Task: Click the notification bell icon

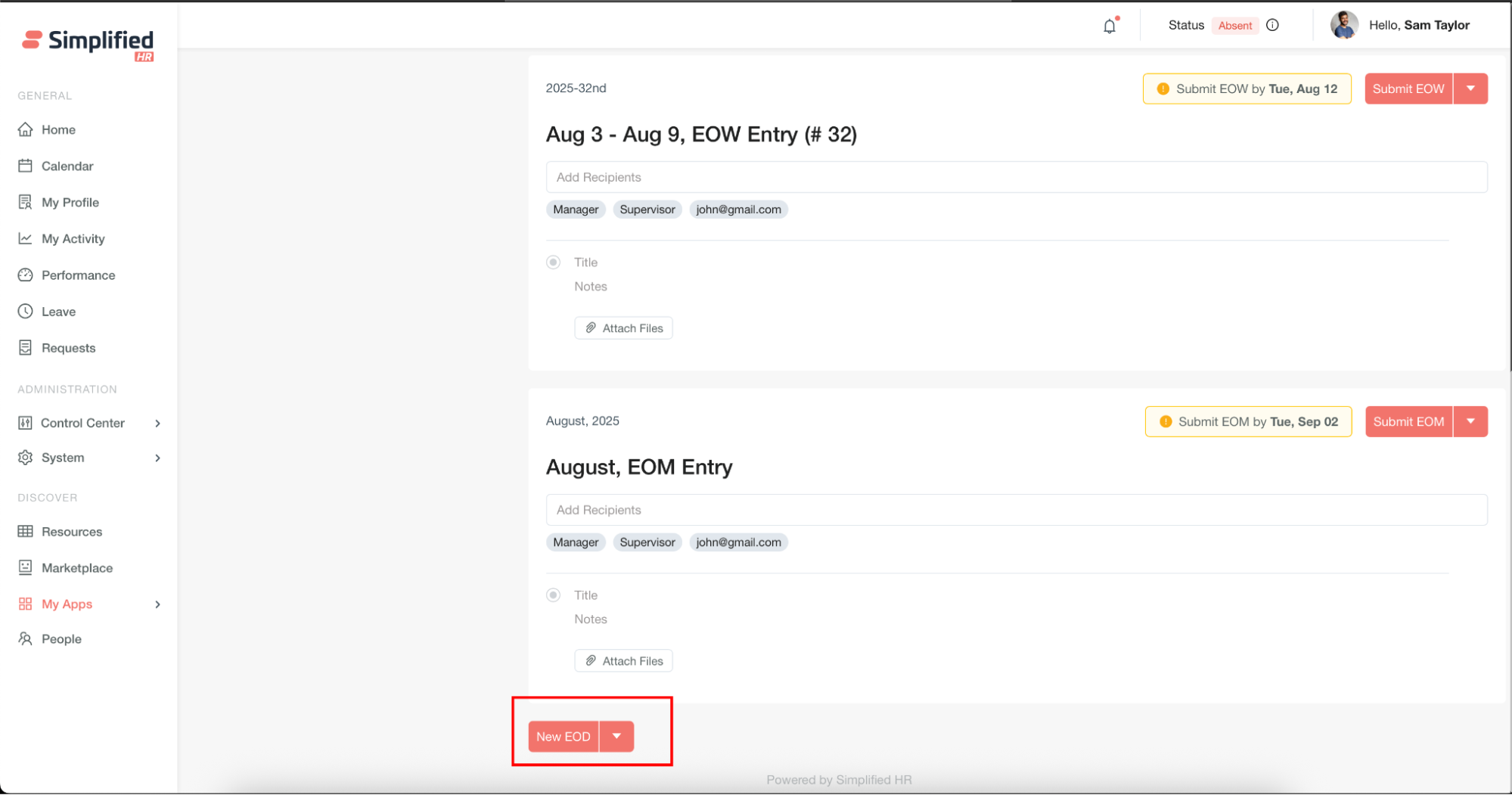Action: click(x=1109, y=26)
